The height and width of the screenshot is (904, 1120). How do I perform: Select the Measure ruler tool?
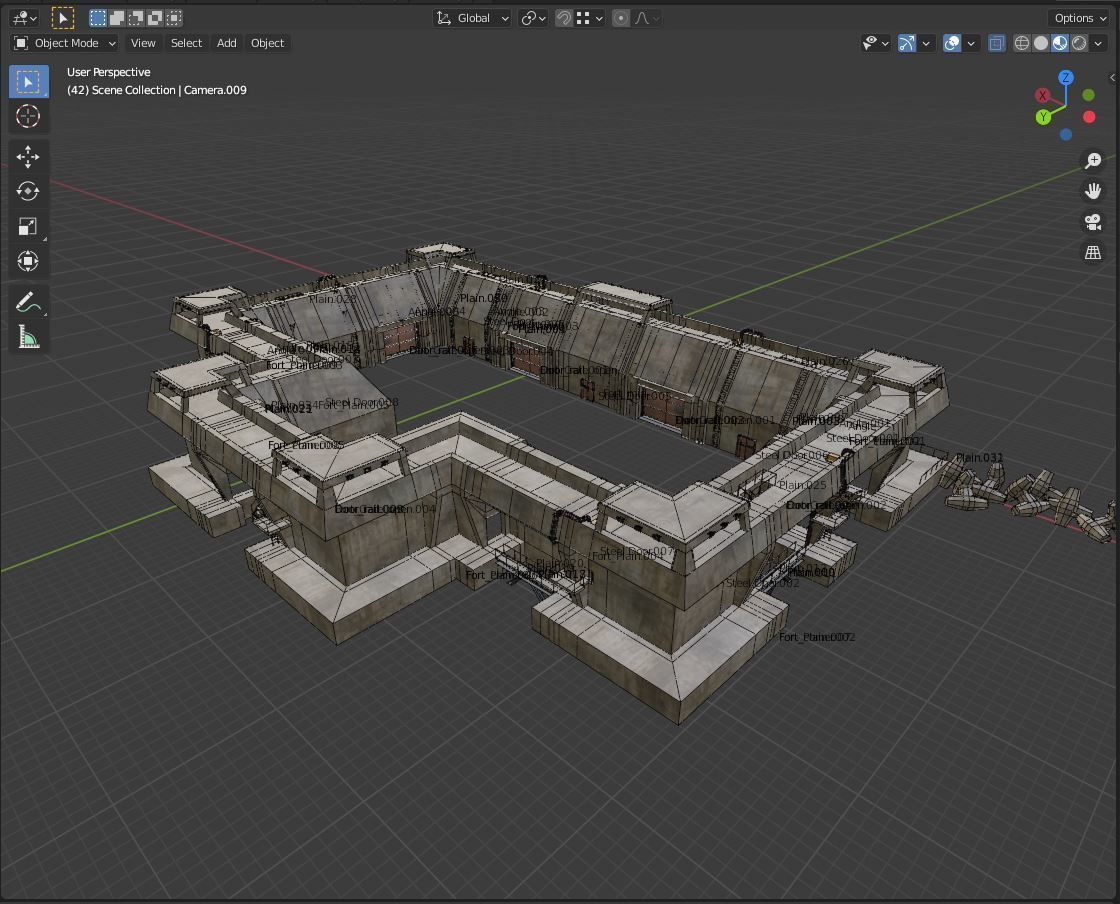tap(28, 337)
